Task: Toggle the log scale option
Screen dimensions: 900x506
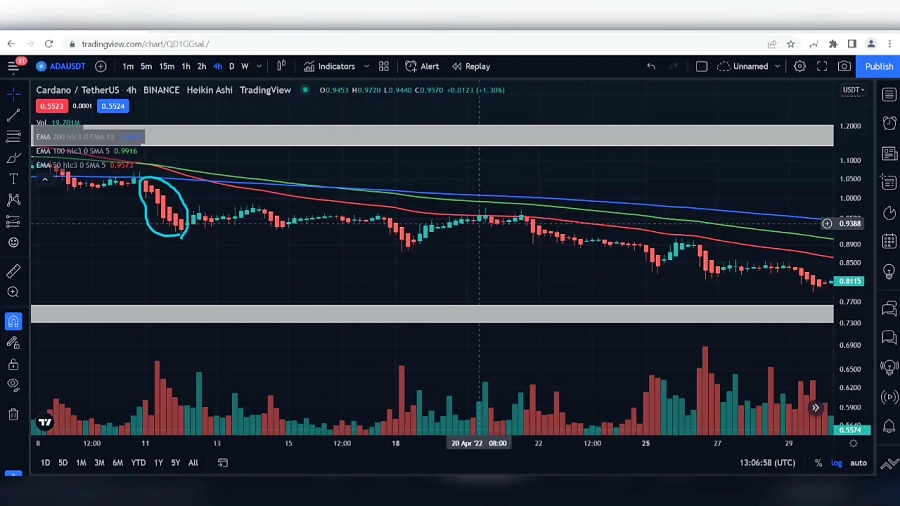Action: pyautogui.click(x=836, y=463)
